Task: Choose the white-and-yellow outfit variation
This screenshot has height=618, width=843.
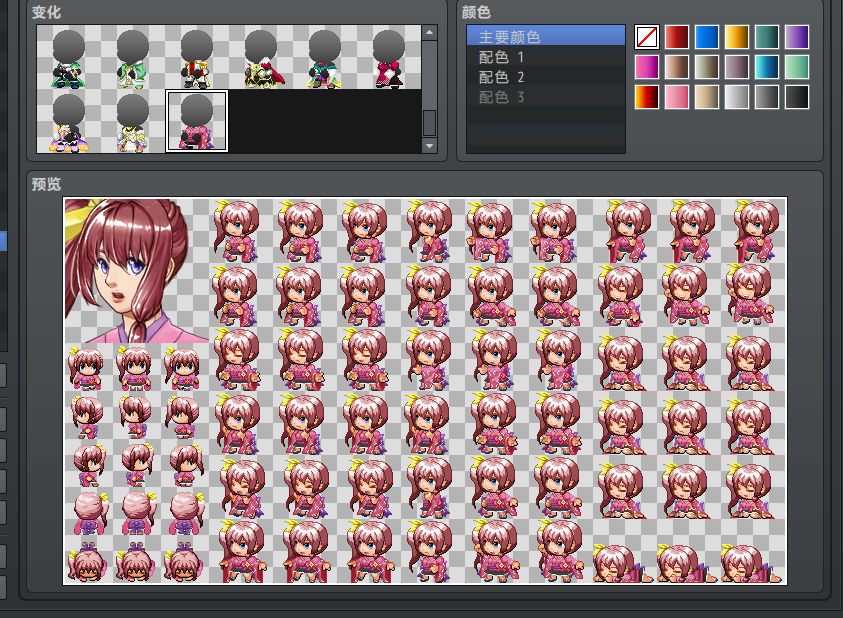Action: [x=132, y=122]
